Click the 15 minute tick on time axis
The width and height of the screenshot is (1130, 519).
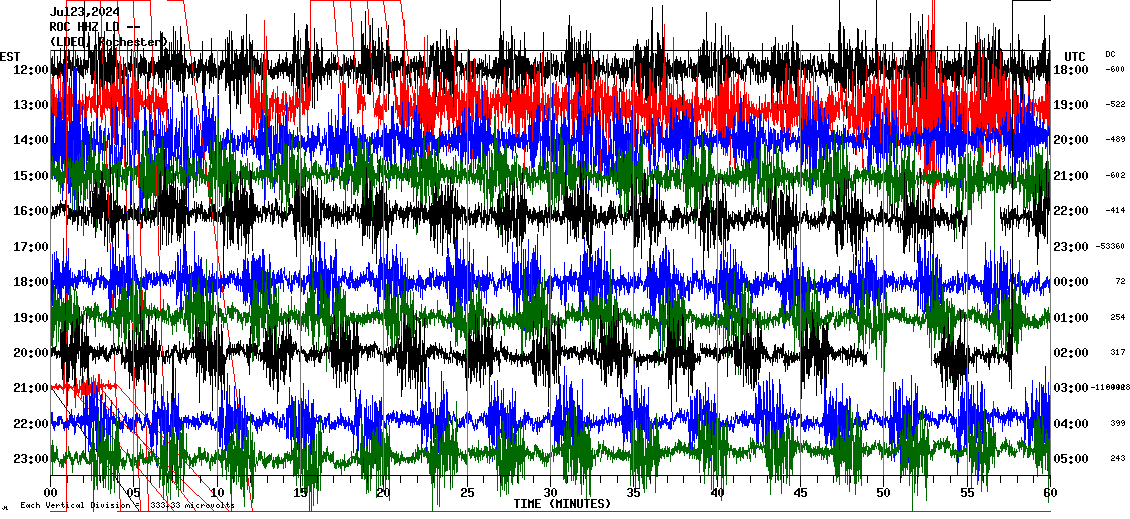[300, 493]
